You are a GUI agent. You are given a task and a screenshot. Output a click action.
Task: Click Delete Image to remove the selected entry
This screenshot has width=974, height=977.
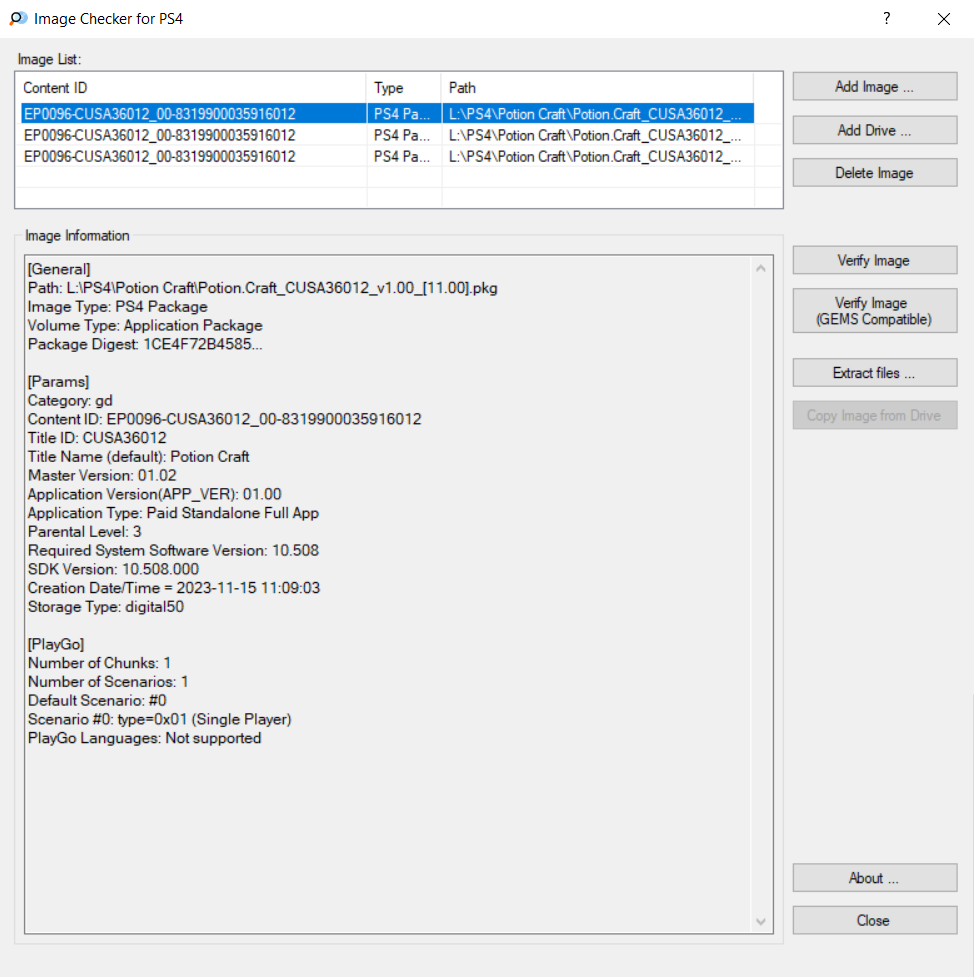pyautogui.click(x=874, y=173)
